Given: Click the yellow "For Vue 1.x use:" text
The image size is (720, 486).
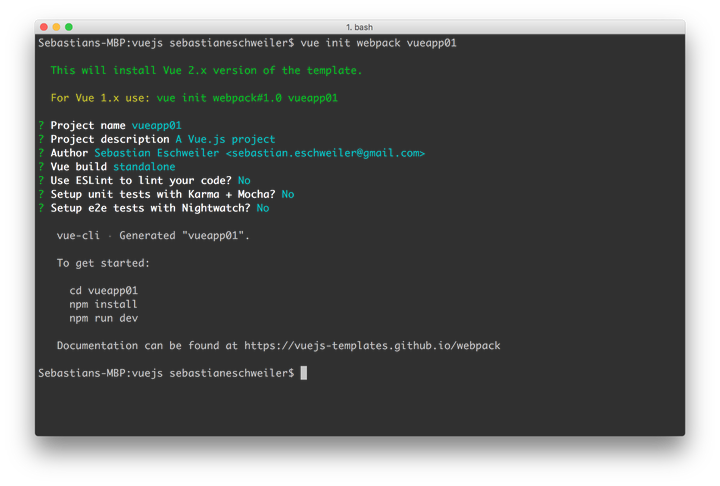Looking at the screenshot, I should coord(100,98).
